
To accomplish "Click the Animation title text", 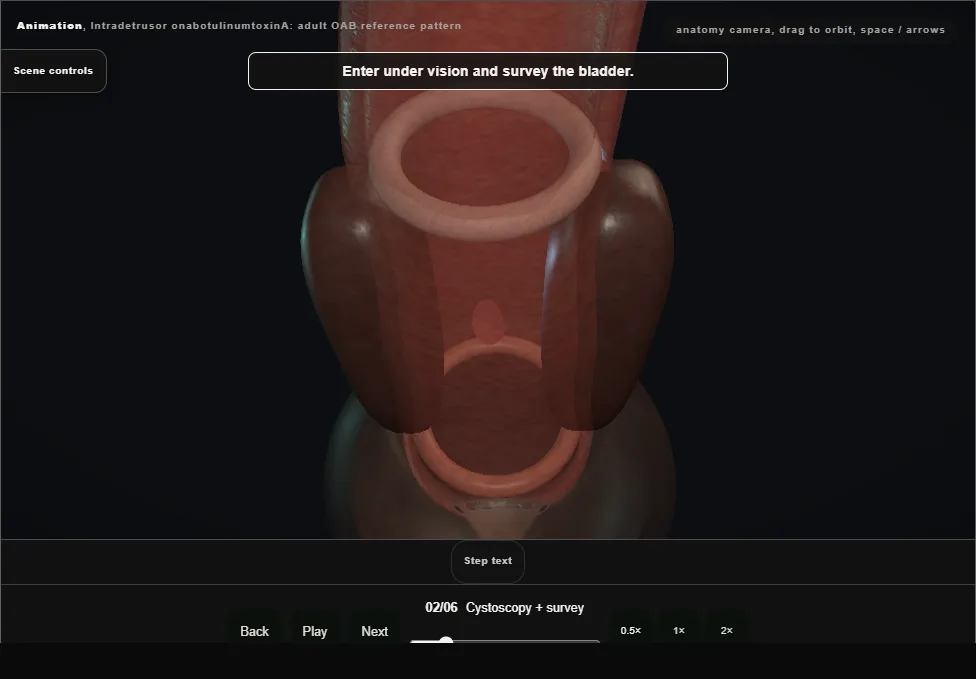I will click(239, 26).
